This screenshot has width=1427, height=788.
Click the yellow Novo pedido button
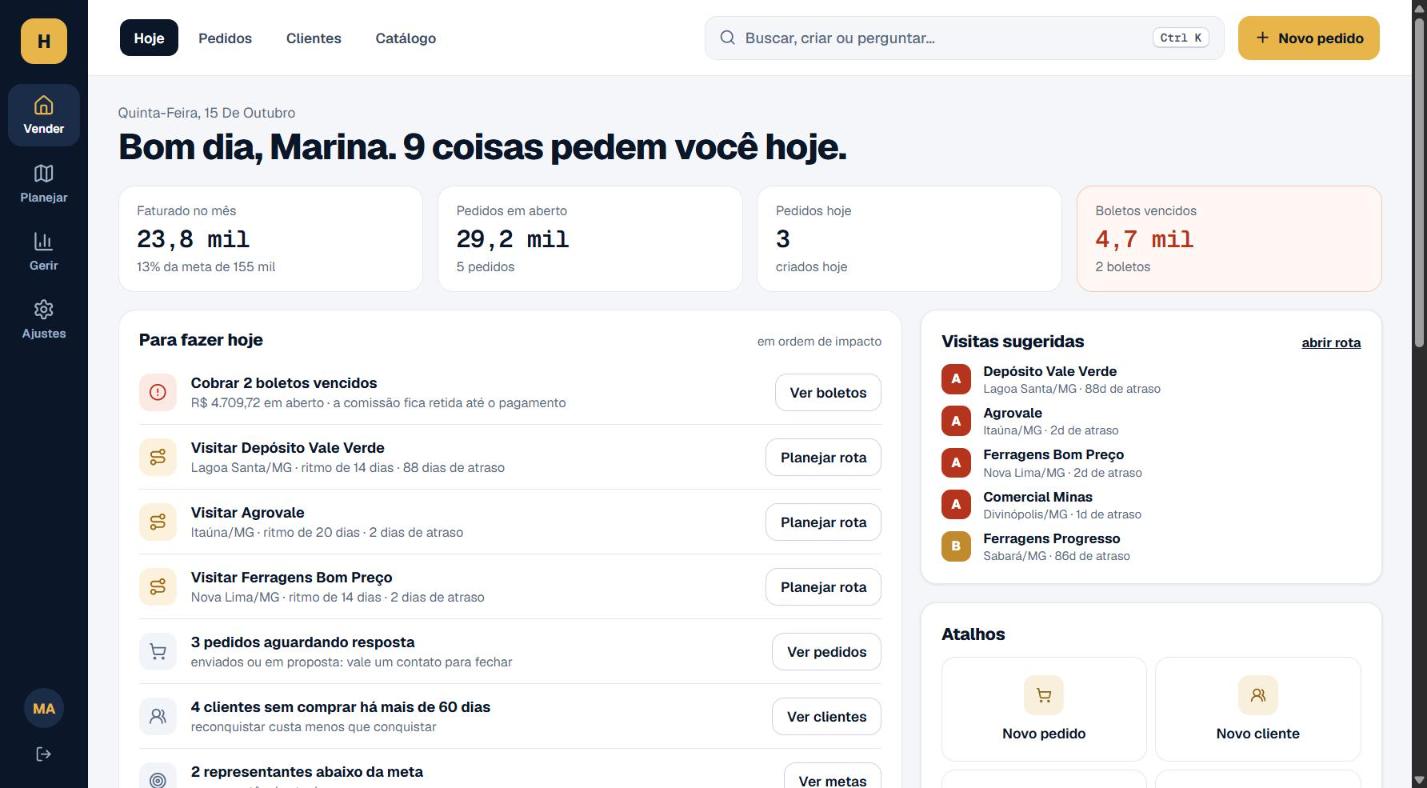(1309, 38)
